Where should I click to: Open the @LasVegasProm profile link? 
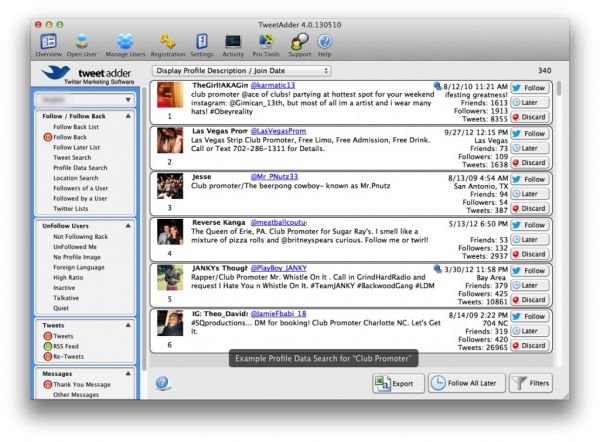[279, 131]
